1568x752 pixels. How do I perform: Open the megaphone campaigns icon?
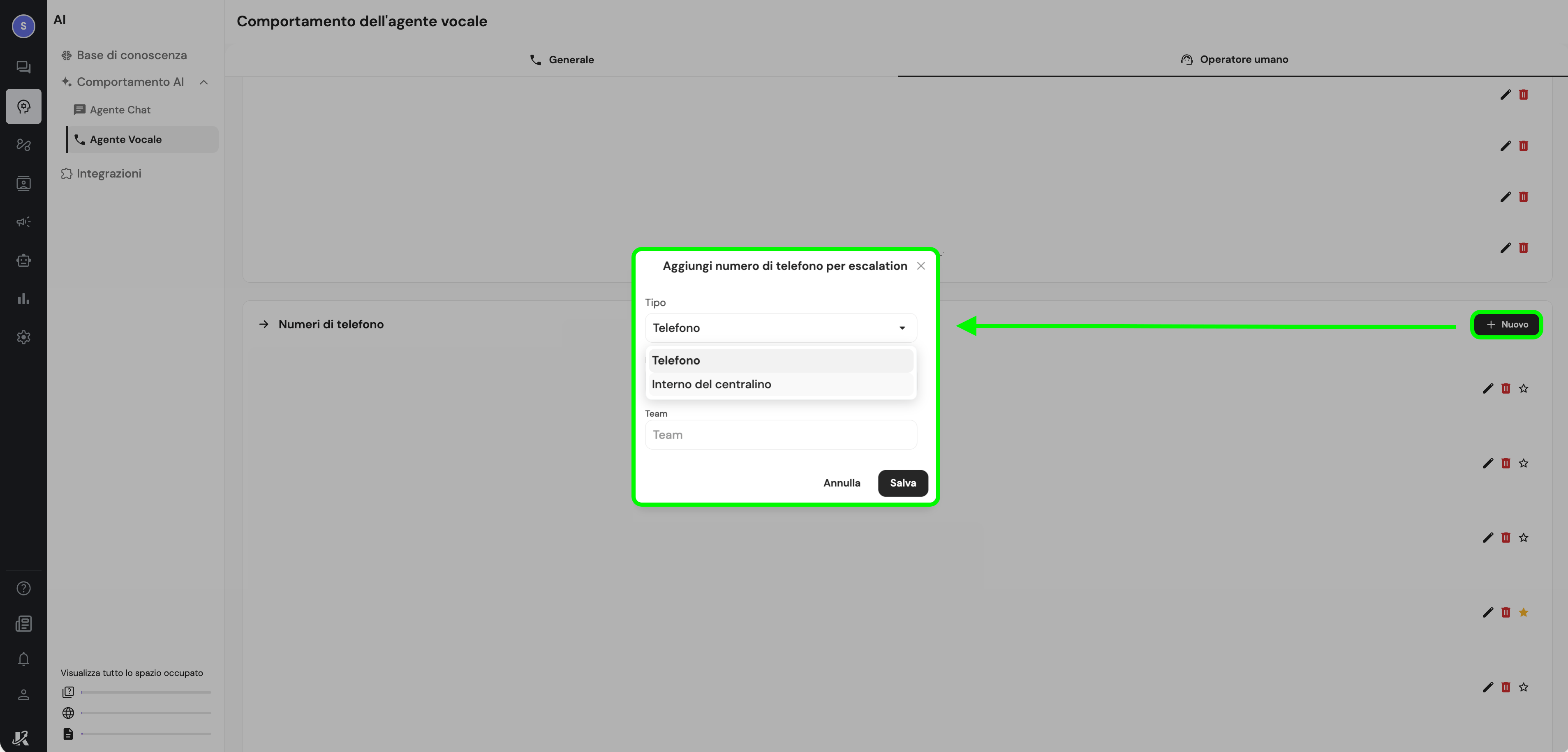23,221
